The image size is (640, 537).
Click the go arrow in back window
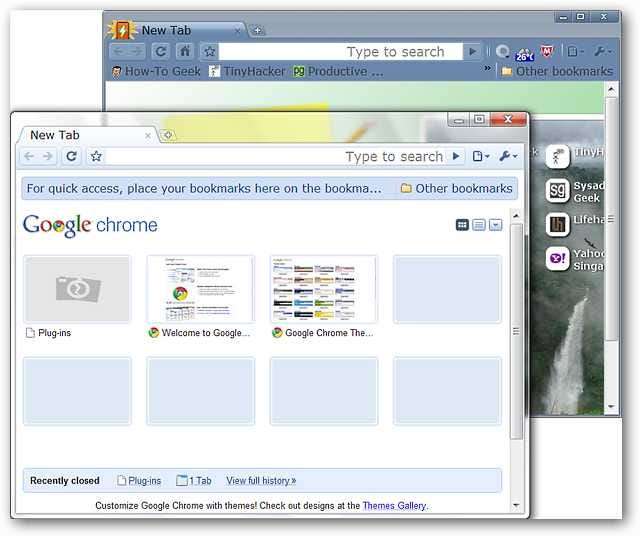(473, 51)
